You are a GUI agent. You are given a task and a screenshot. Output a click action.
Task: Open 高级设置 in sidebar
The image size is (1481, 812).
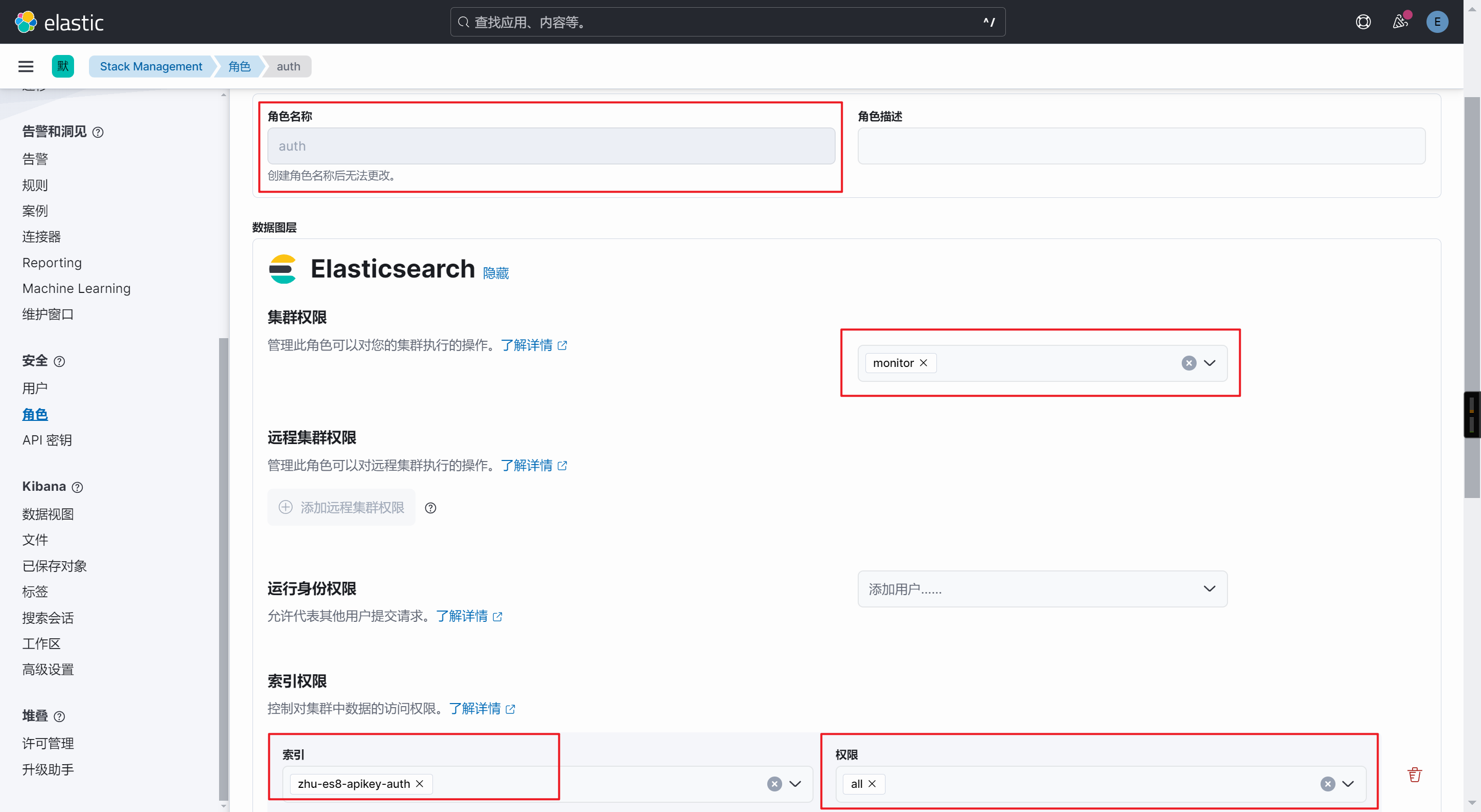pyautogui.click(x=48, y=670)
